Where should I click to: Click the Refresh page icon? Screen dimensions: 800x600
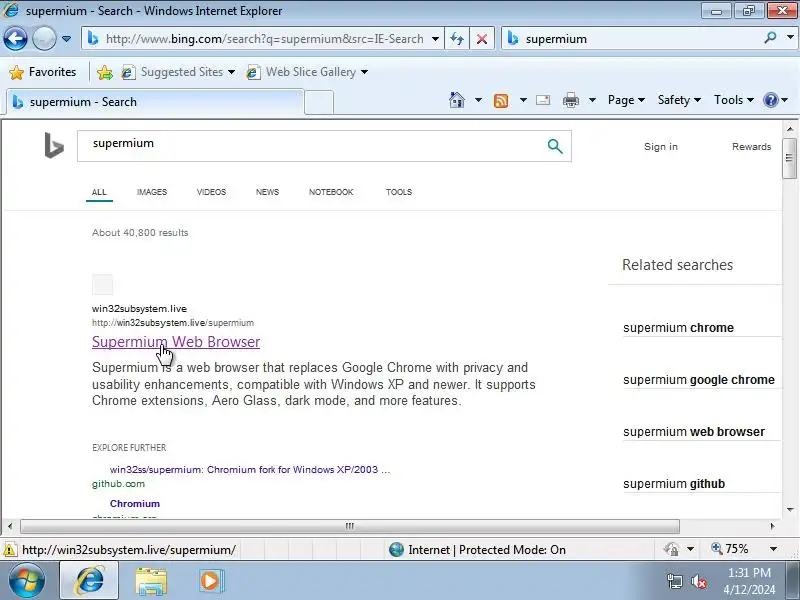tap(457, 39)
